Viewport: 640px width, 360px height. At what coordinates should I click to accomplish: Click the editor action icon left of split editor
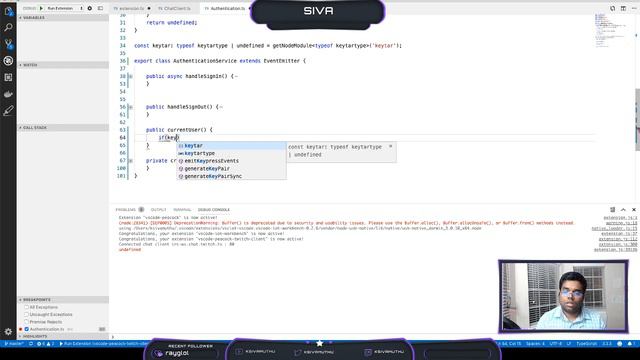[x=613, y=8]
